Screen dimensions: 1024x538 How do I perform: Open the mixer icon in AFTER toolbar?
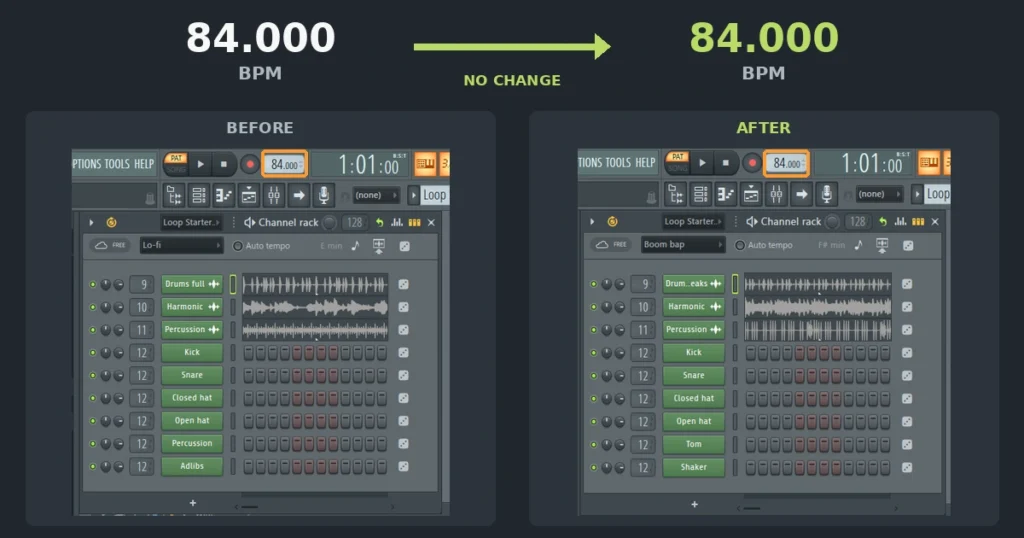point(776,194)
